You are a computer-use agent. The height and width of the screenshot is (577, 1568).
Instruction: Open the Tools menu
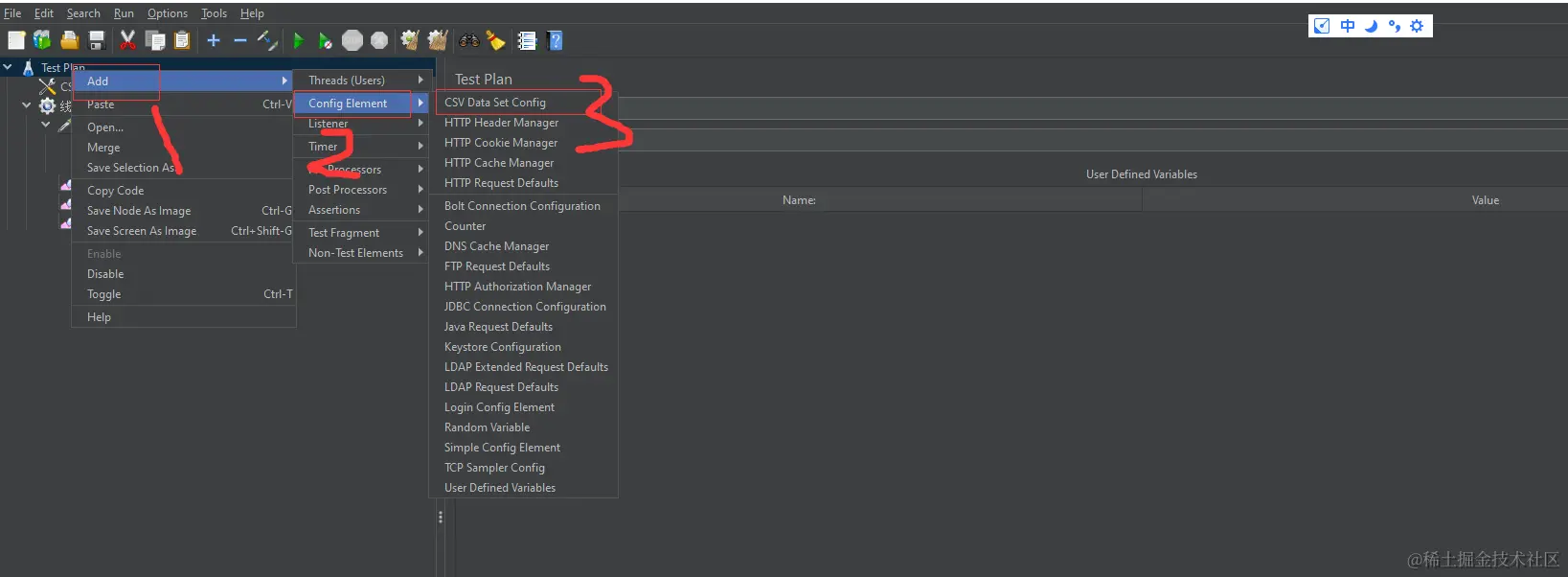tap(215, 13)
